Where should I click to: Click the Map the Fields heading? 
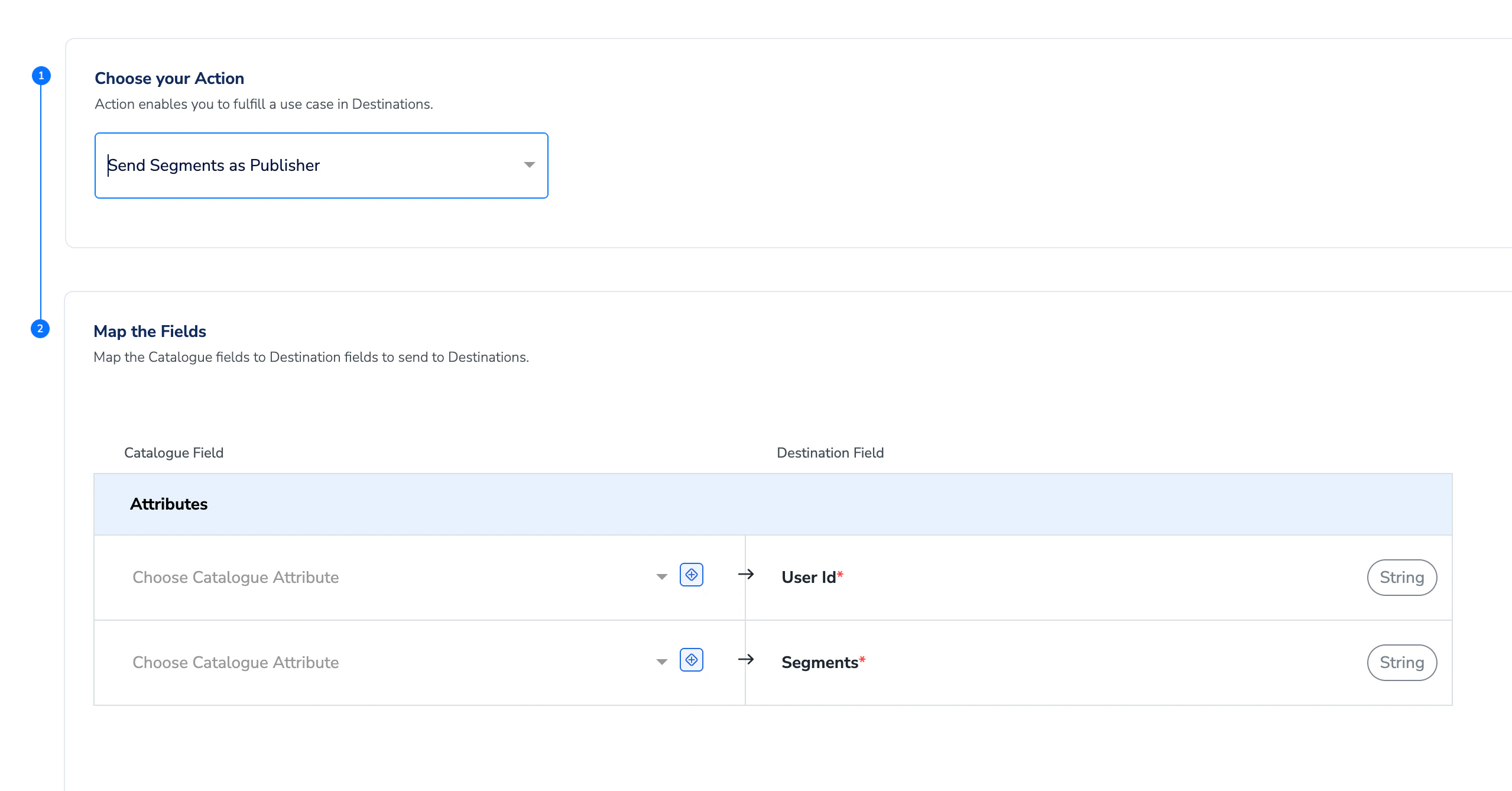click(x=150, y=332)
